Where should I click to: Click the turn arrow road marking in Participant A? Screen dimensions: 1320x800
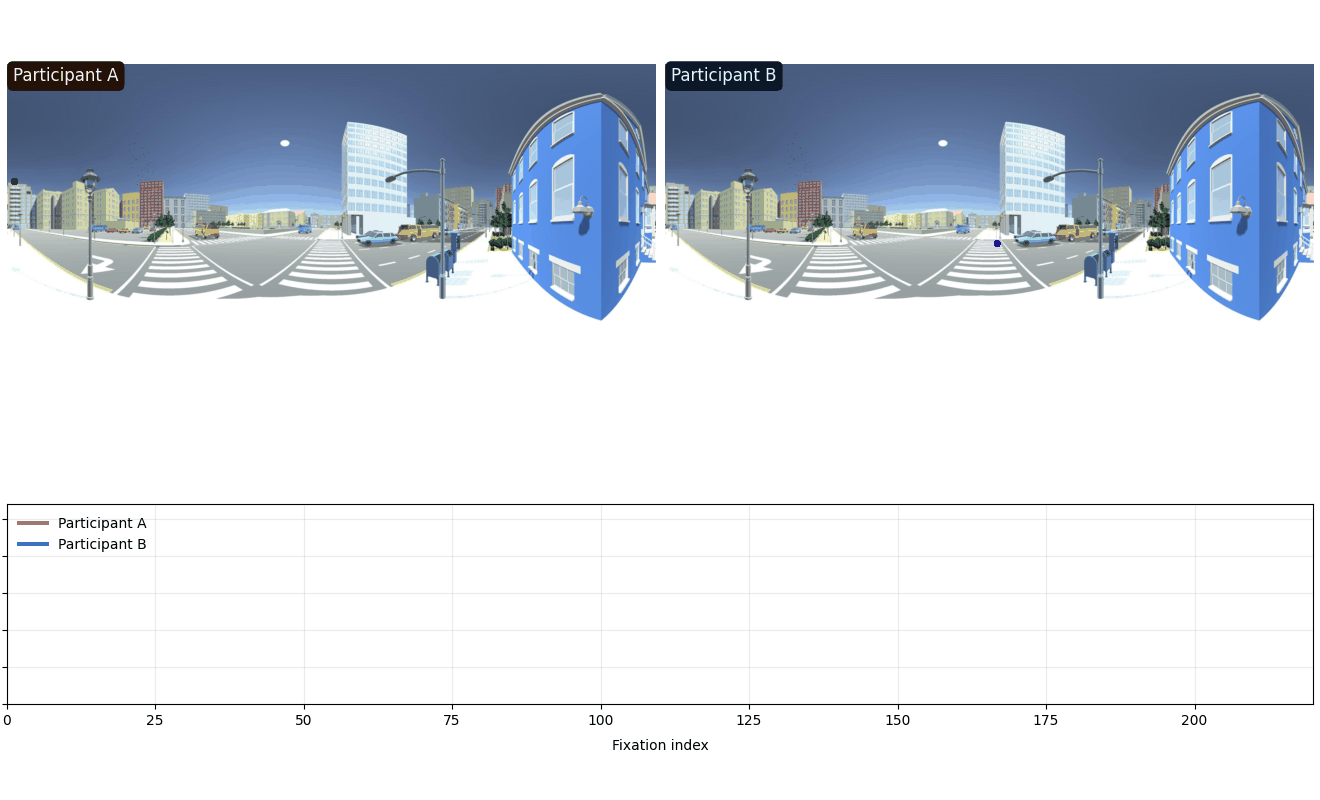pyautogui.click(x=96, y=266)
